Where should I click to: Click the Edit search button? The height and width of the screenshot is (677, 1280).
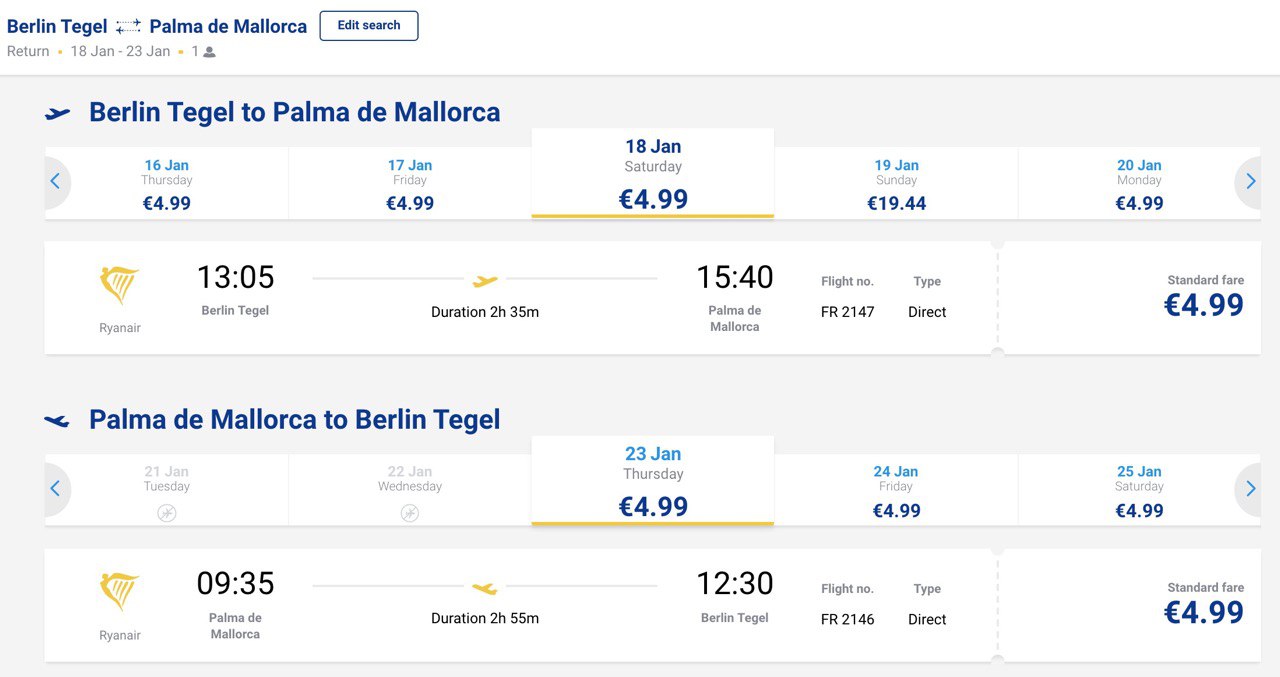pyautogui.click(x=369, y=26)
